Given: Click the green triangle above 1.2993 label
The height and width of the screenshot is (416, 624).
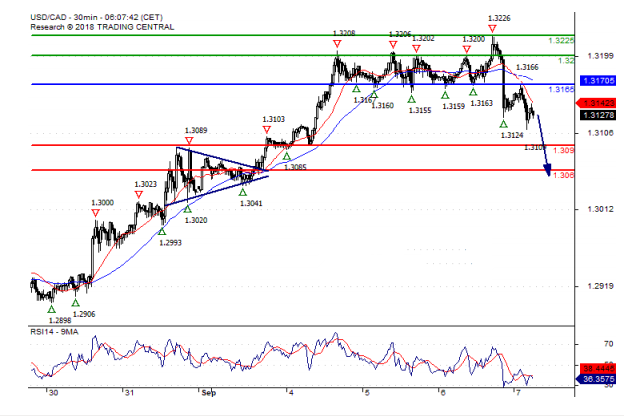Looking at the screenshot, I should pos(162,232).
